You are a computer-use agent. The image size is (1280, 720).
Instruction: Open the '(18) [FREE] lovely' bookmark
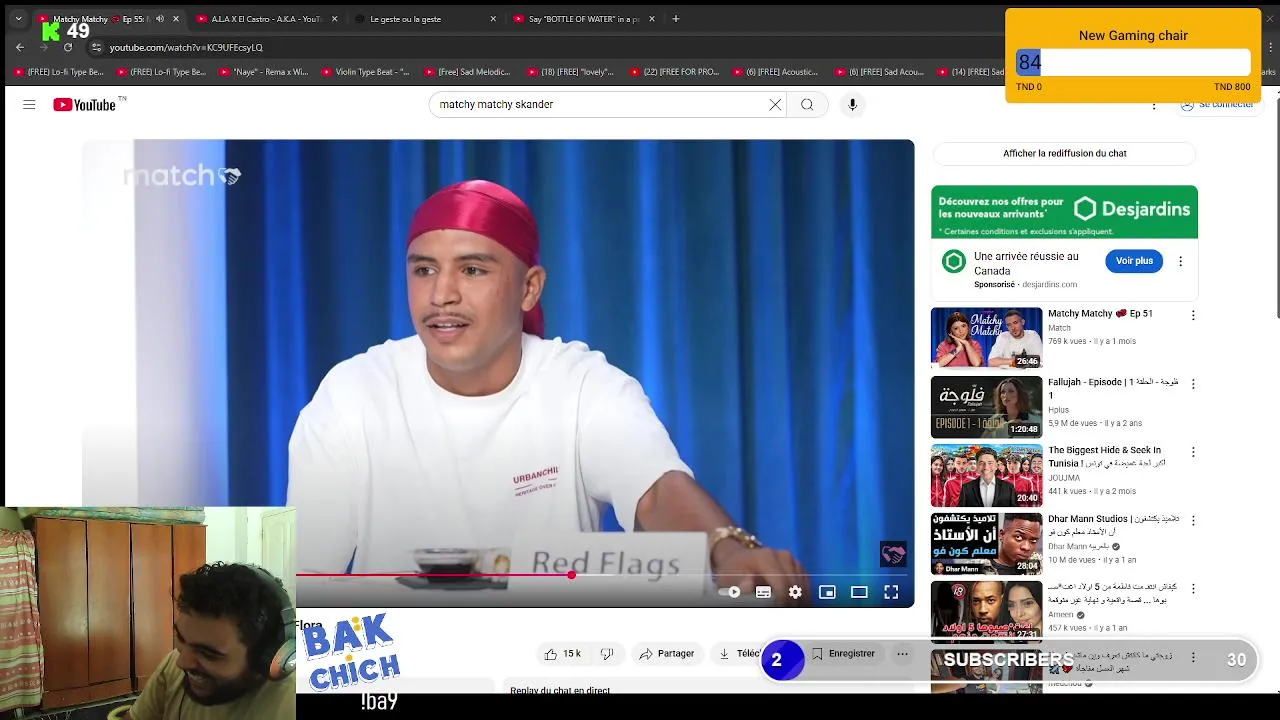tap(570, 72)
